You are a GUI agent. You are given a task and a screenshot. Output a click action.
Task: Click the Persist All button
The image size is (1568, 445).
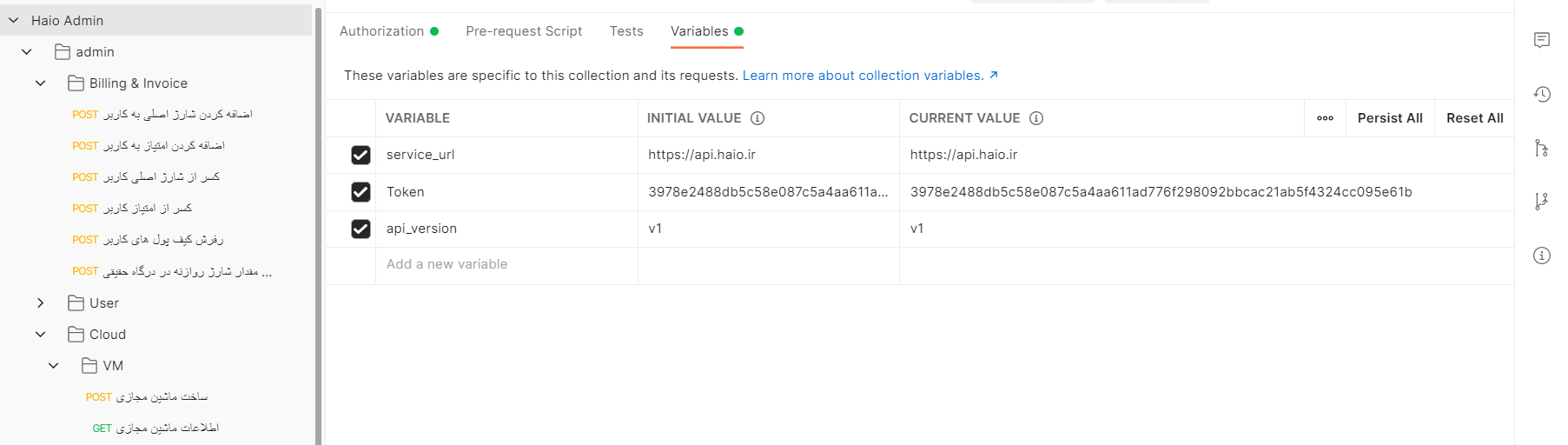click(1390, 118)
